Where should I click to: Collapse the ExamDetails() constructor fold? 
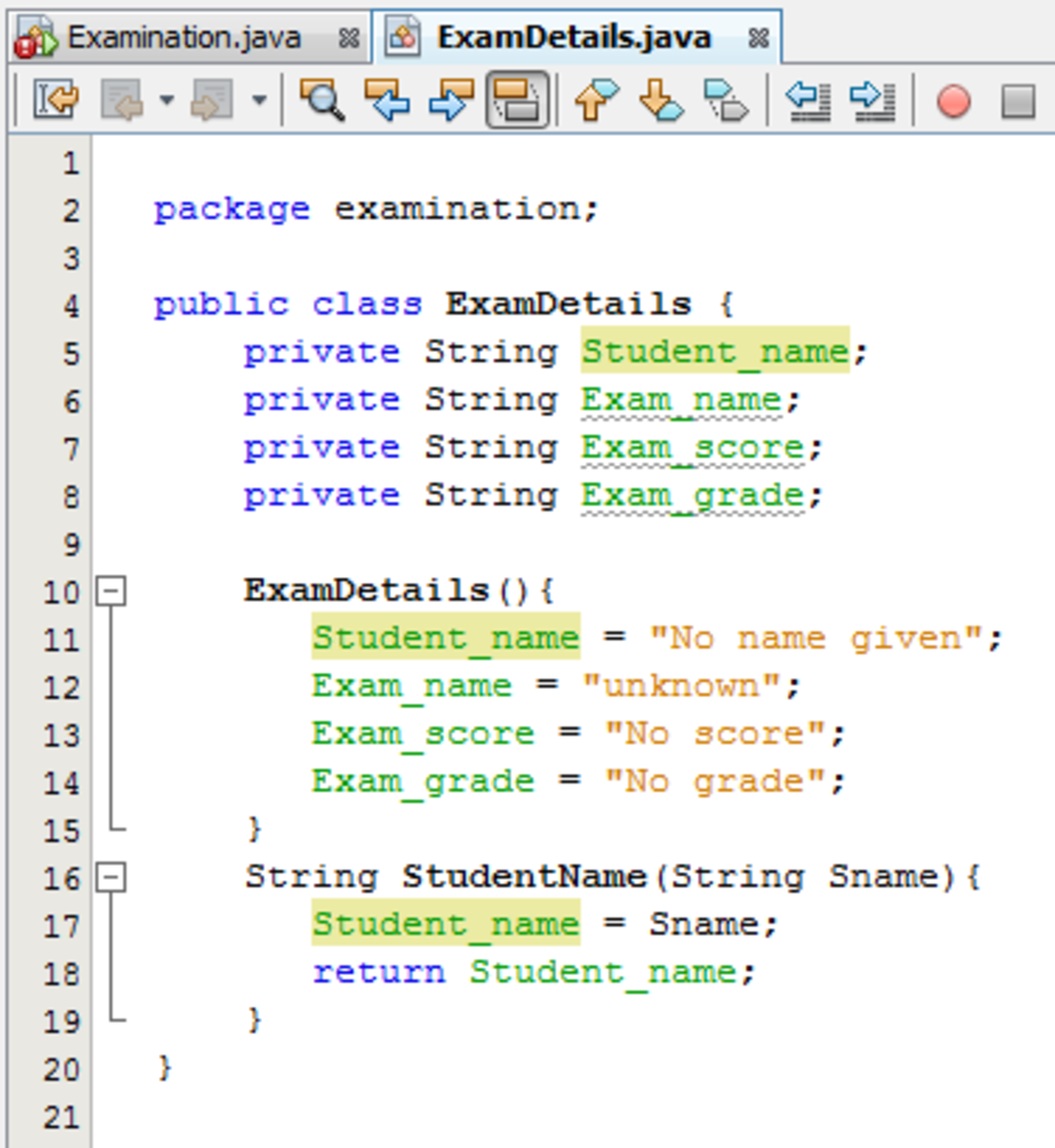(x=112, y=591)
